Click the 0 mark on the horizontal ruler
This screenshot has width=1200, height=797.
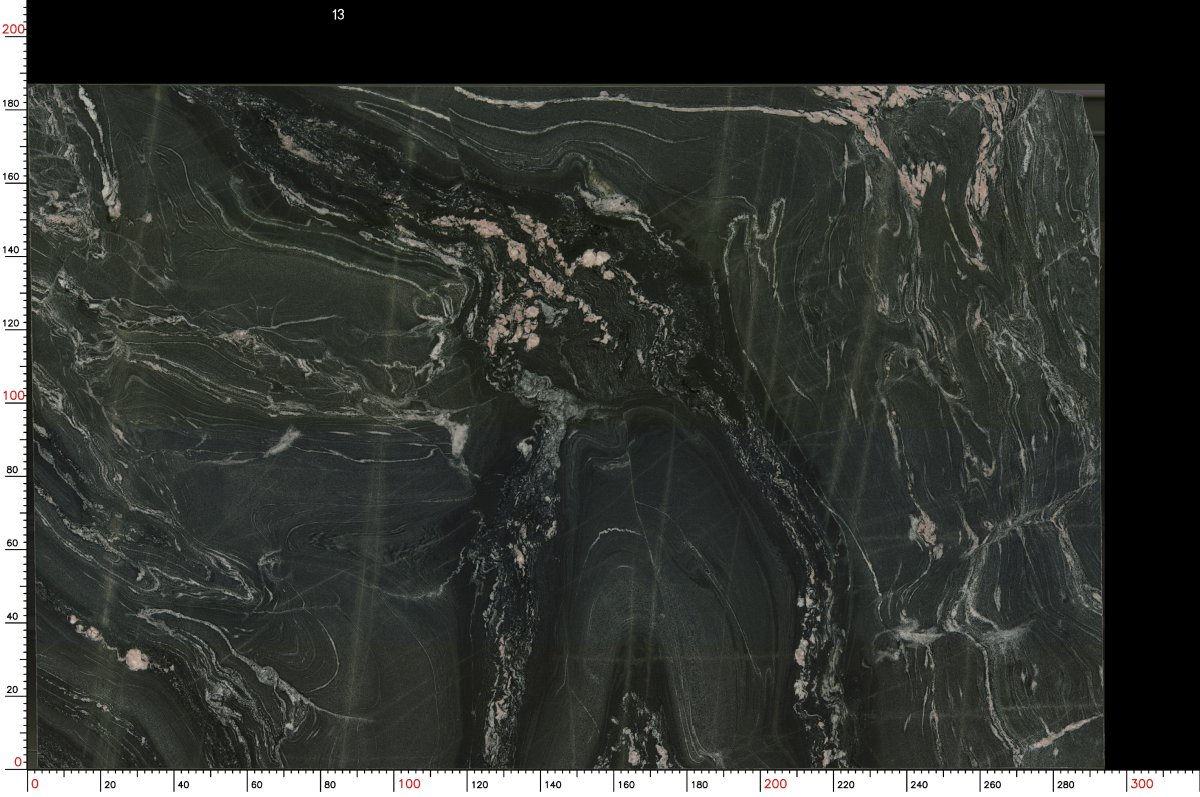[34, 783]
